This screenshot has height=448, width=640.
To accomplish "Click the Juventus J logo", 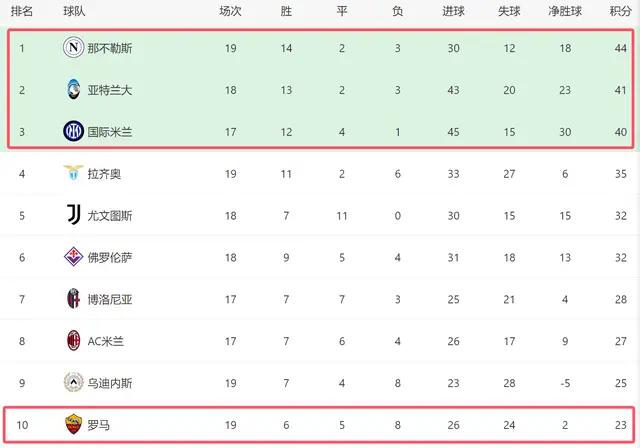I will point(73,215).
